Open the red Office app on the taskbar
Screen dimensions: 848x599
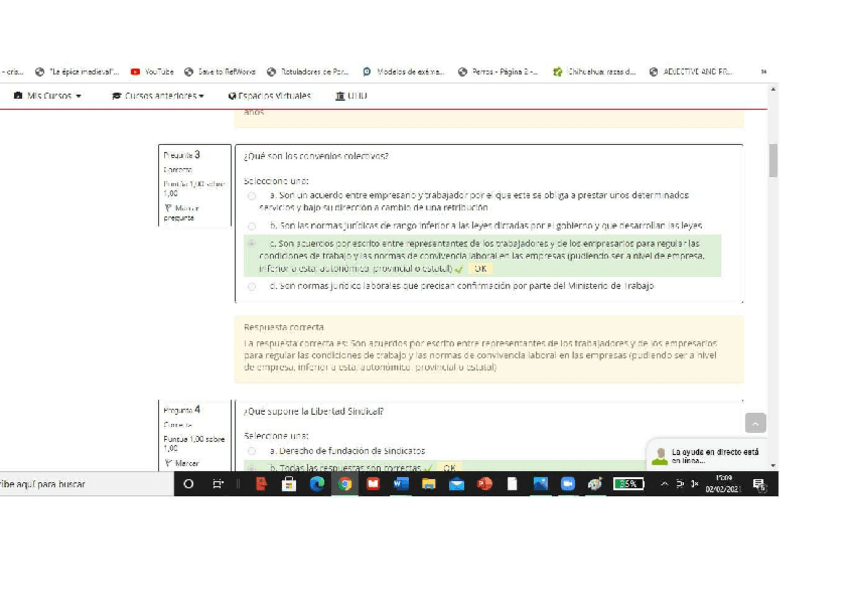[x=261, y=484]
